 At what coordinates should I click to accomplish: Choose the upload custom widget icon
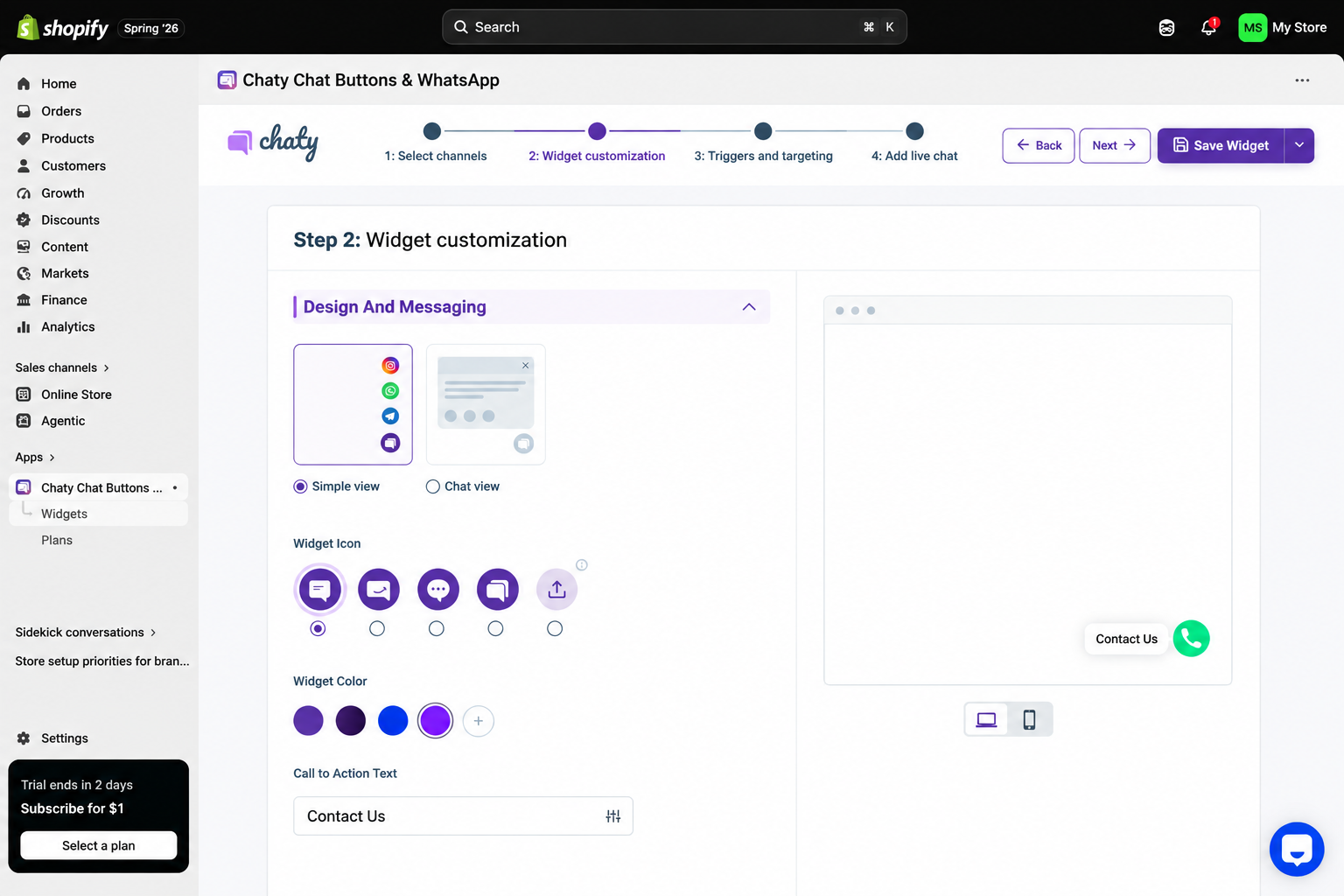556,590
